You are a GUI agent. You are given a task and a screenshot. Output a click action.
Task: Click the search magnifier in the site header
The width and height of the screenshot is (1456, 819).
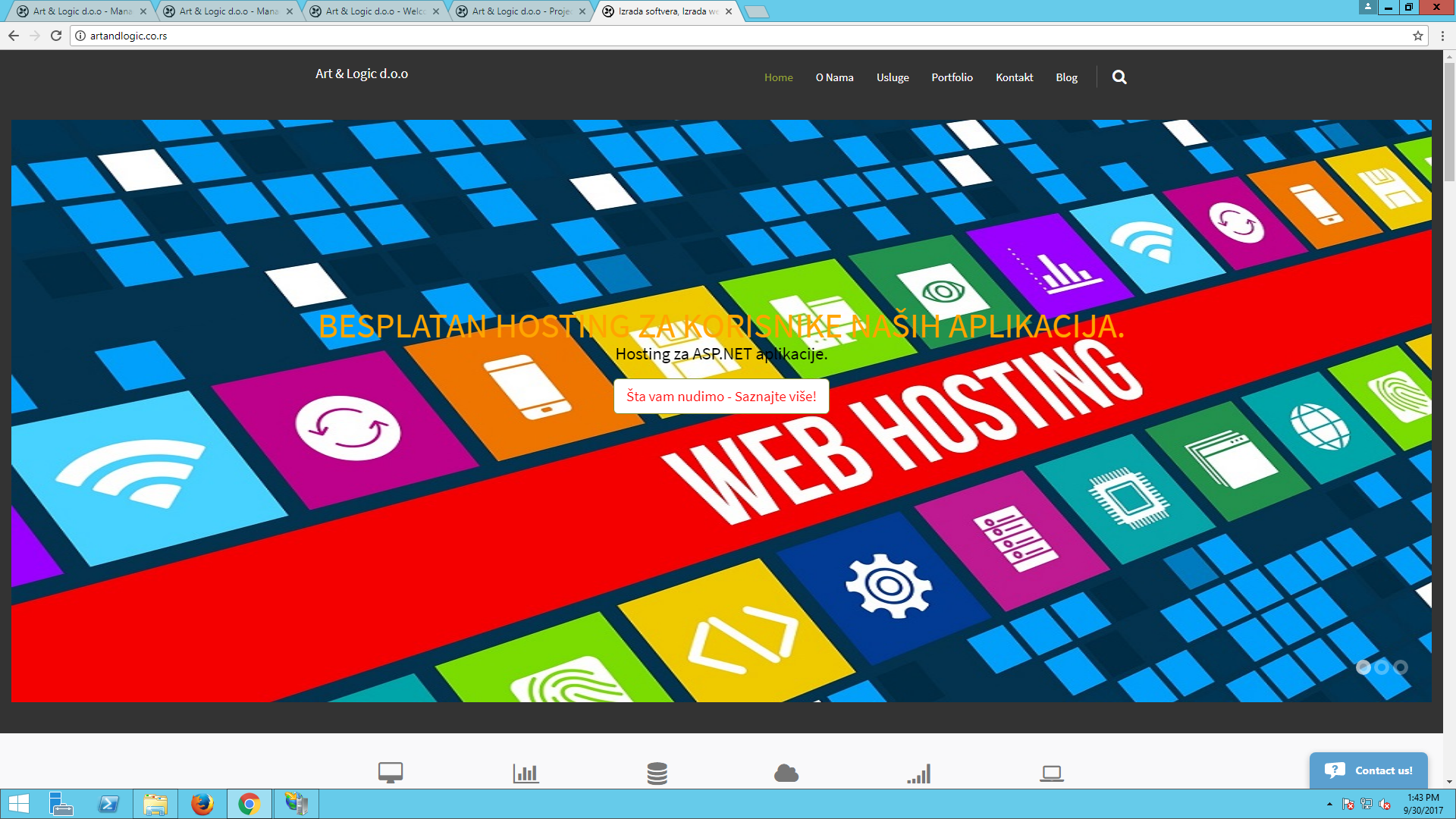tap(1119, 77)
